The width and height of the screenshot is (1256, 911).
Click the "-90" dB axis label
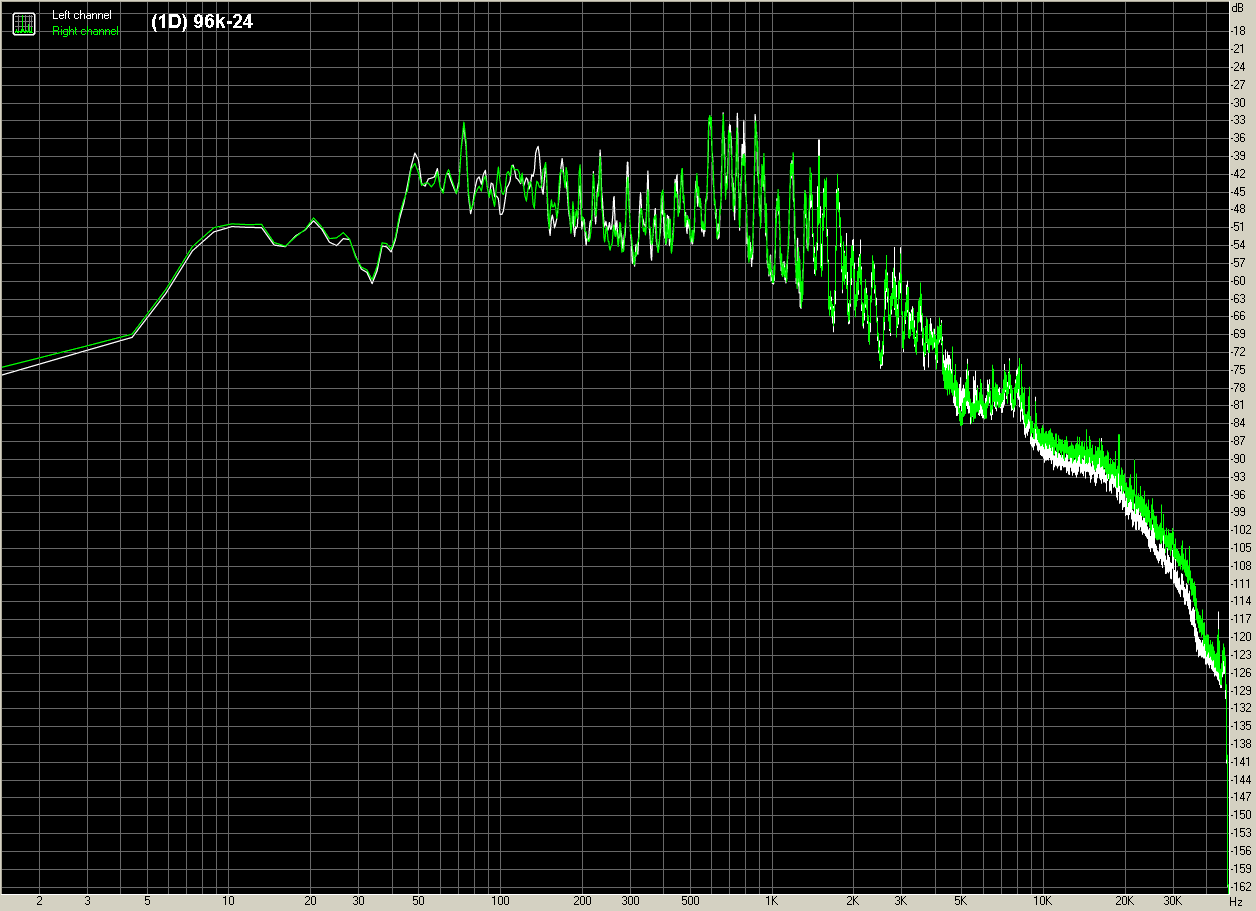pyautogui.click(x=1238, y=458)
